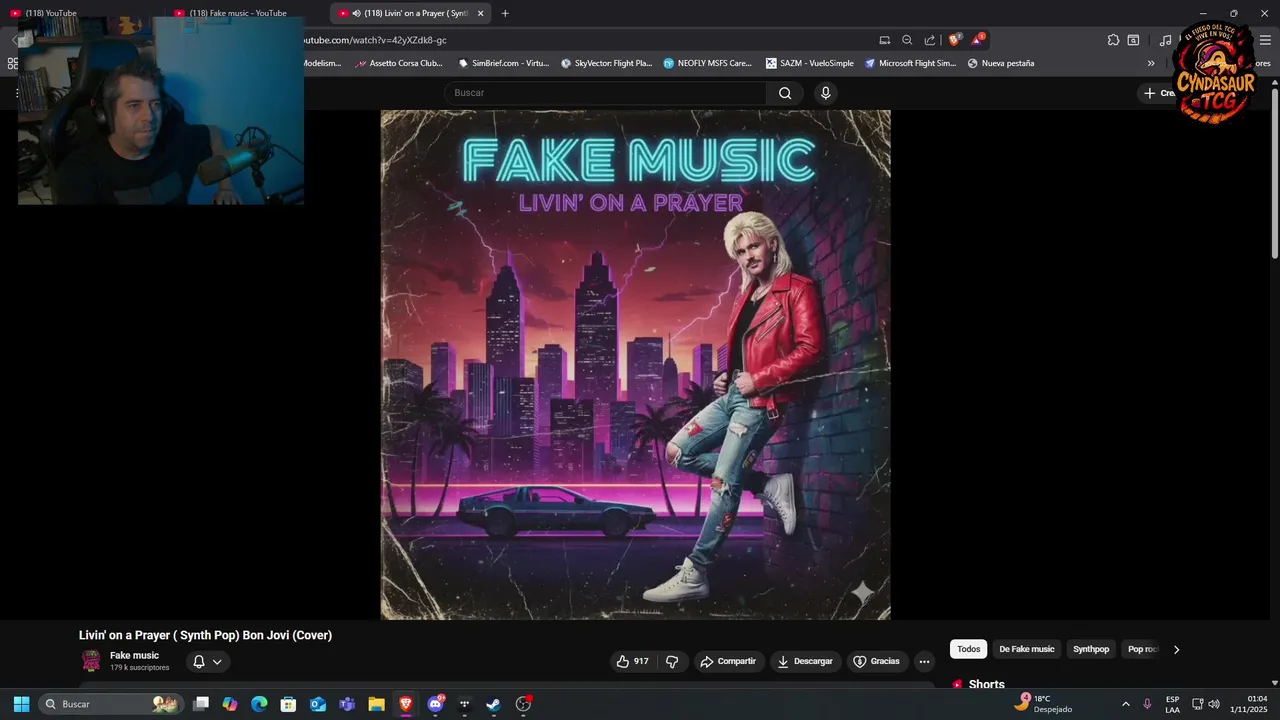Click the system tray microphone icon

[1147, 704]
